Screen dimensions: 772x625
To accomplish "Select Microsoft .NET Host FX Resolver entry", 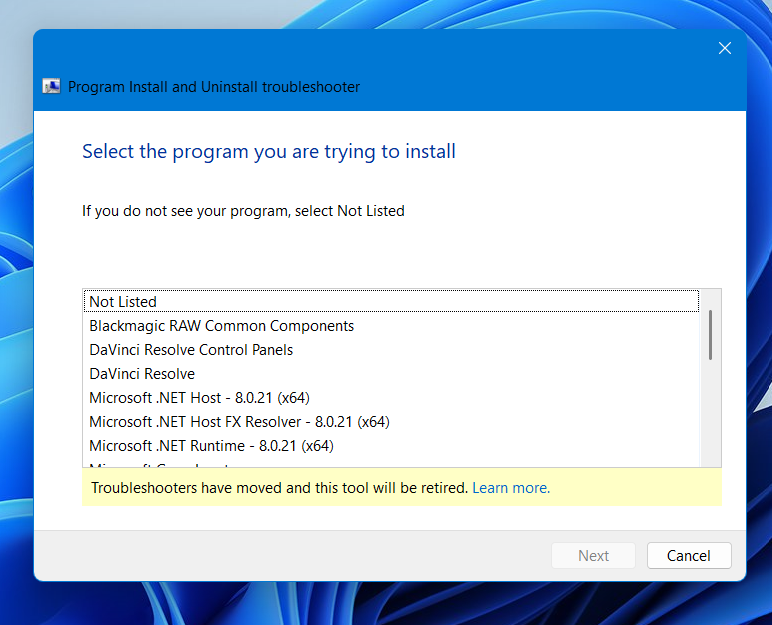I will coord(391,422).
